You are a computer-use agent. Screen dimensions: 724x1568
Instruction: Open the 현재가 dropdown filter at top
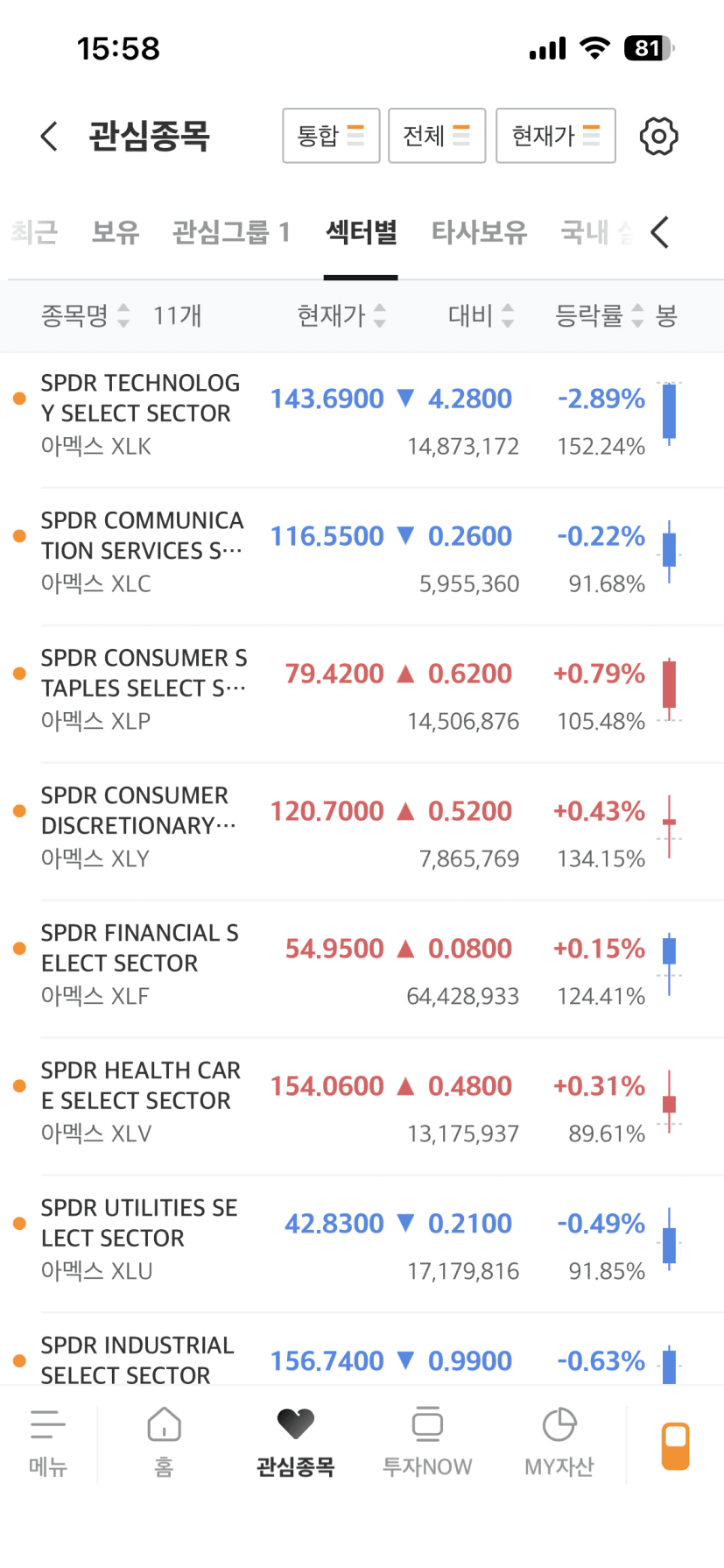coord(555,136)
